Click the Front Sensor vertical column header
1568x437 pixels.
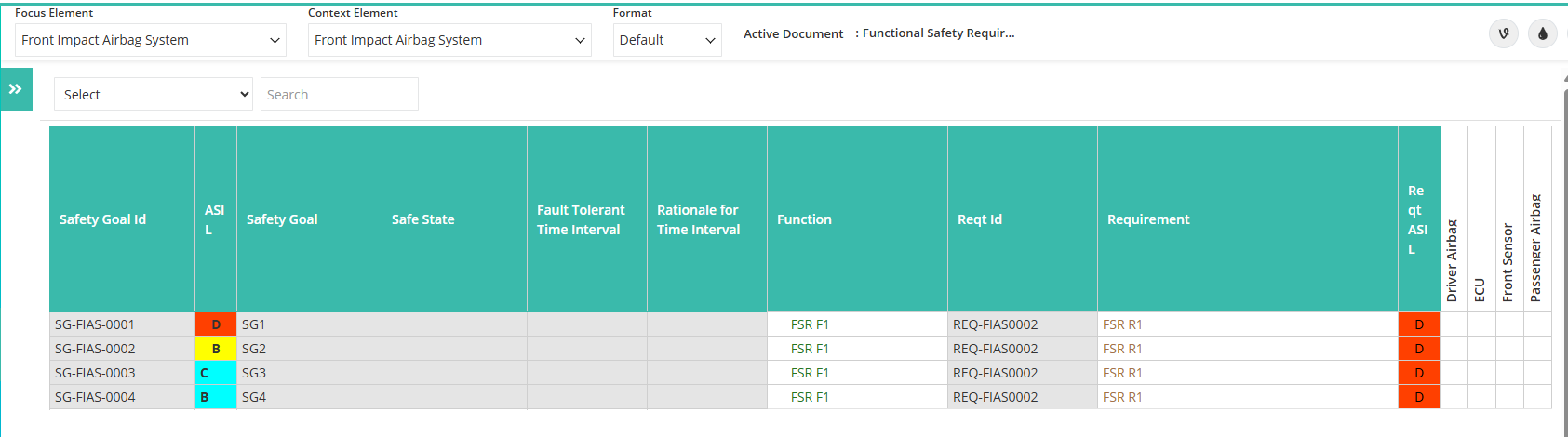(1509, 219)
